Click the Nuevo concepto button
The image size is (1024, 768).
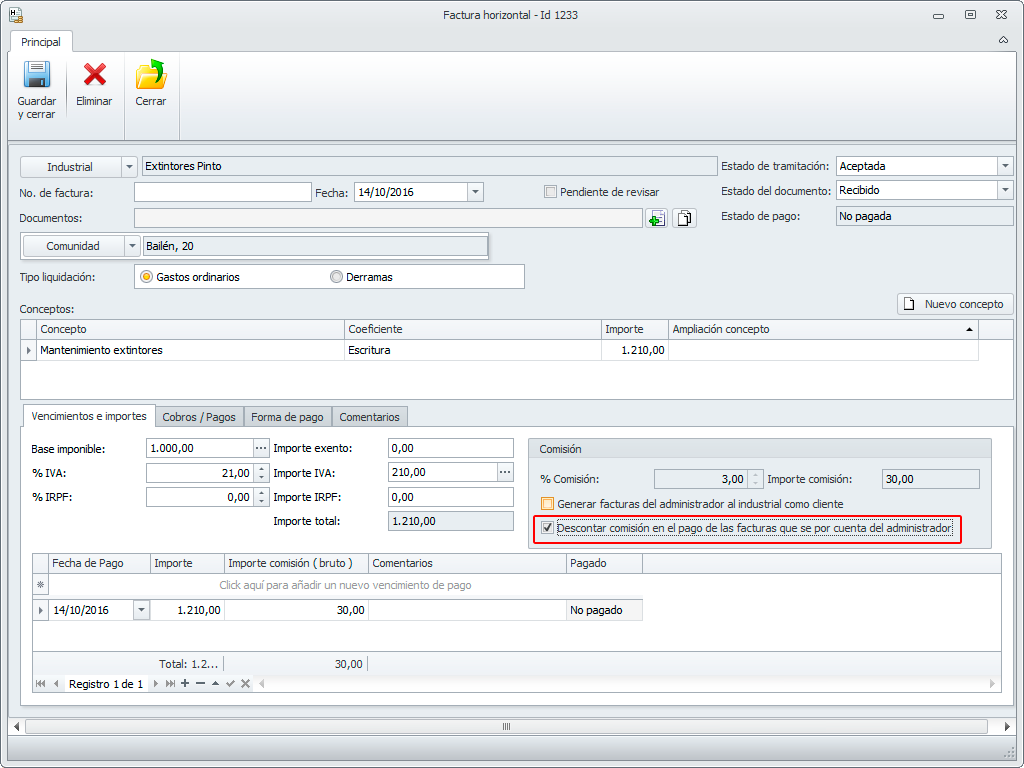pos(955,304)
